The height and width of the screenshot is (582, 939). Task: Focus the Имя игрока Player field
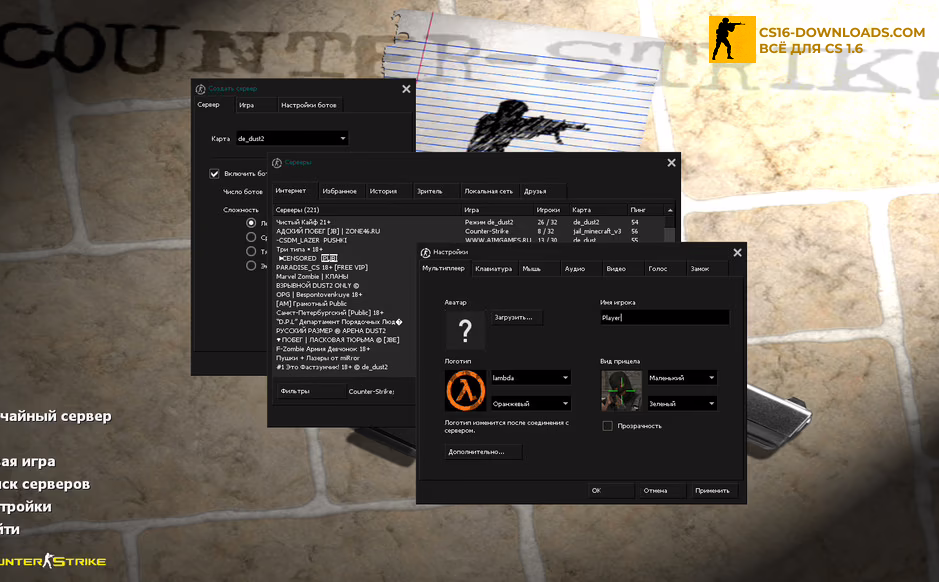click(x=665, y=317)
